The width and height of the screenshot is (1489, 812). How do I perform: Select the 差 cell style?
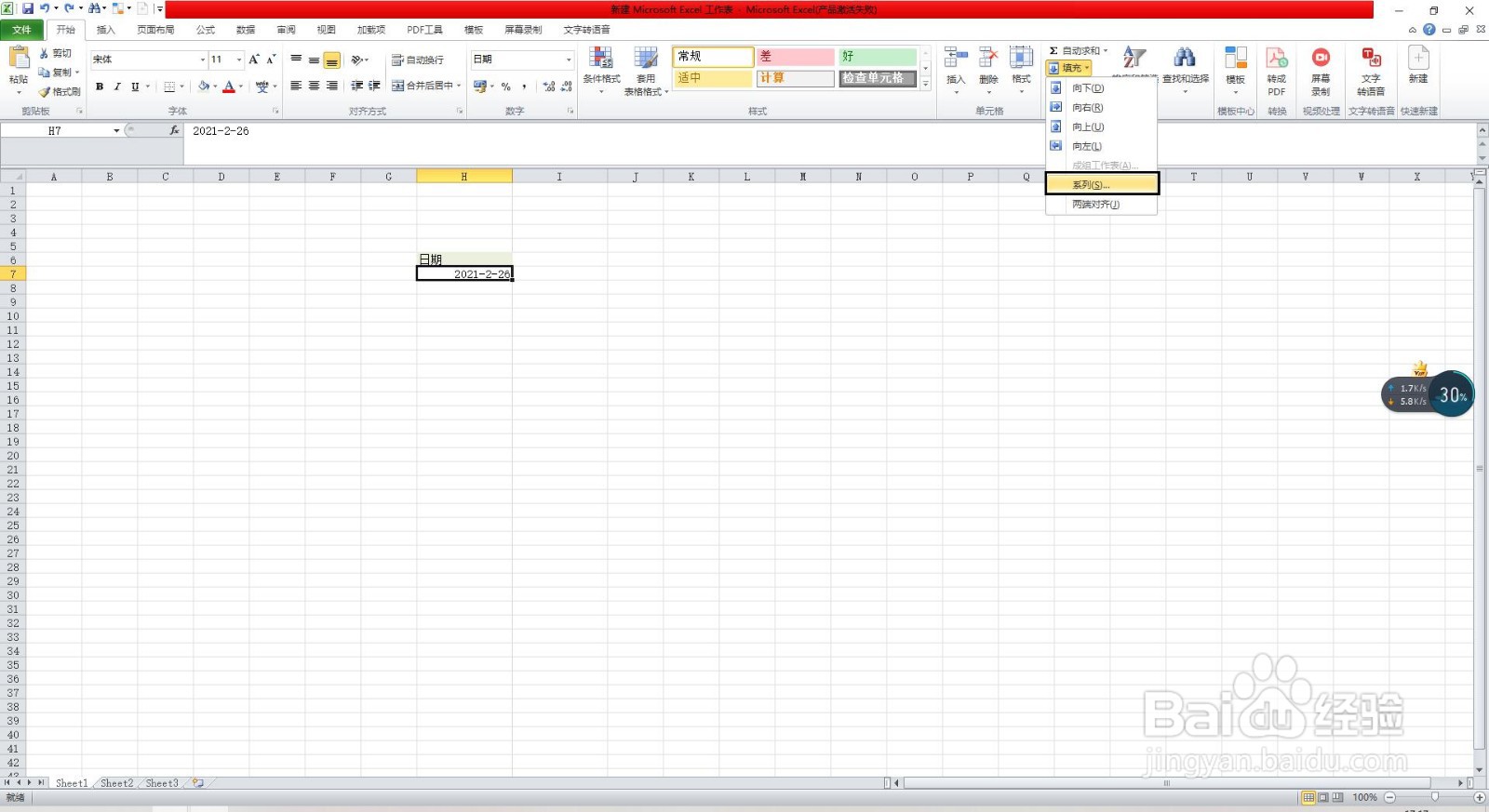tap(795, 57)
